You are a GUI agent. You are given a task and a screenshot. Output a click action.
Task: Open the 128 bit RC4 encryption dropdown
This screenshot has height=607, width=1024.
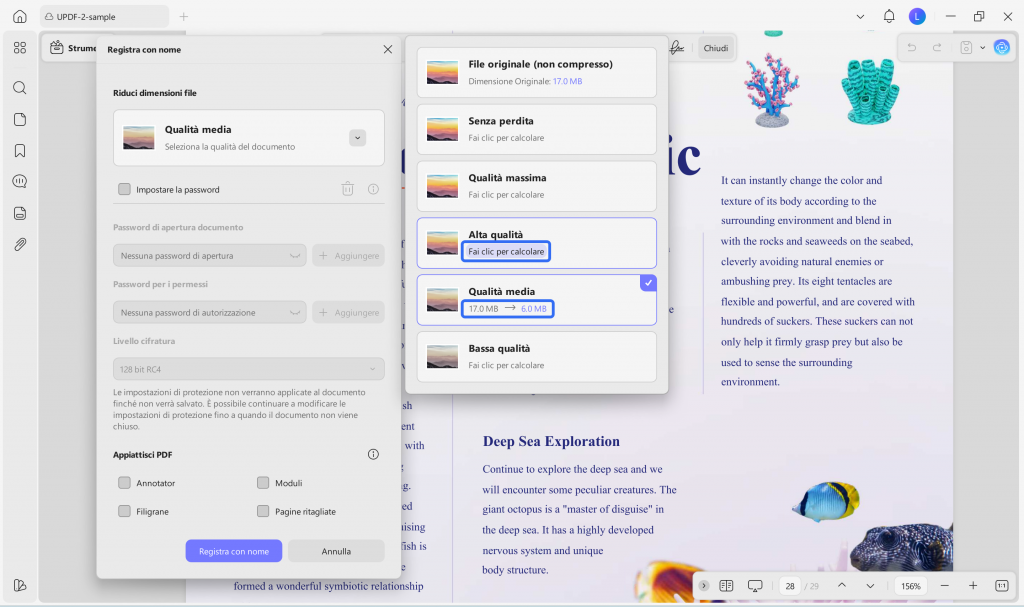tap(248, 369)
